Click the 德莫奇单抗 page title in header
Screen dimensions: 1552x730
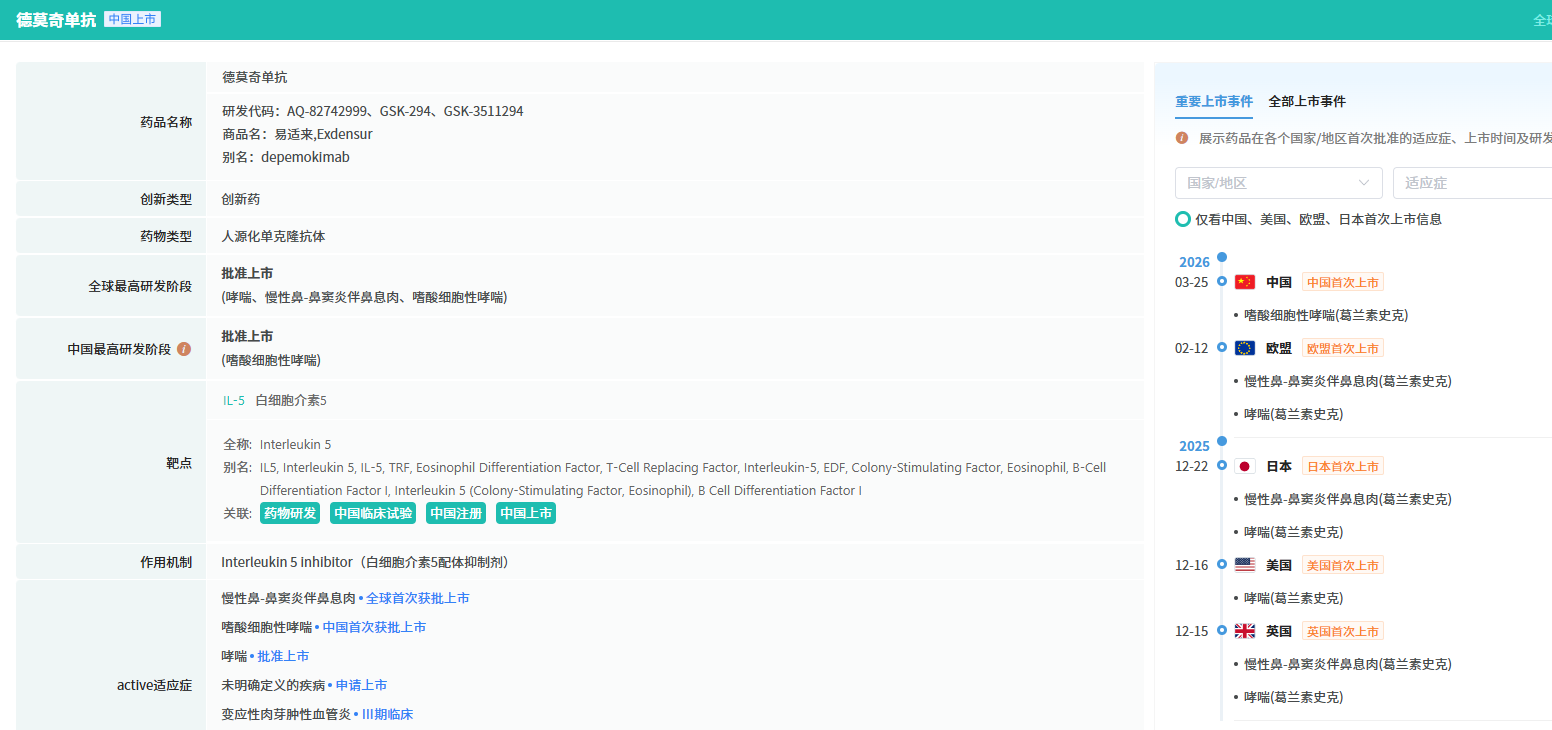pyautogui.click(x=56, y=19)
